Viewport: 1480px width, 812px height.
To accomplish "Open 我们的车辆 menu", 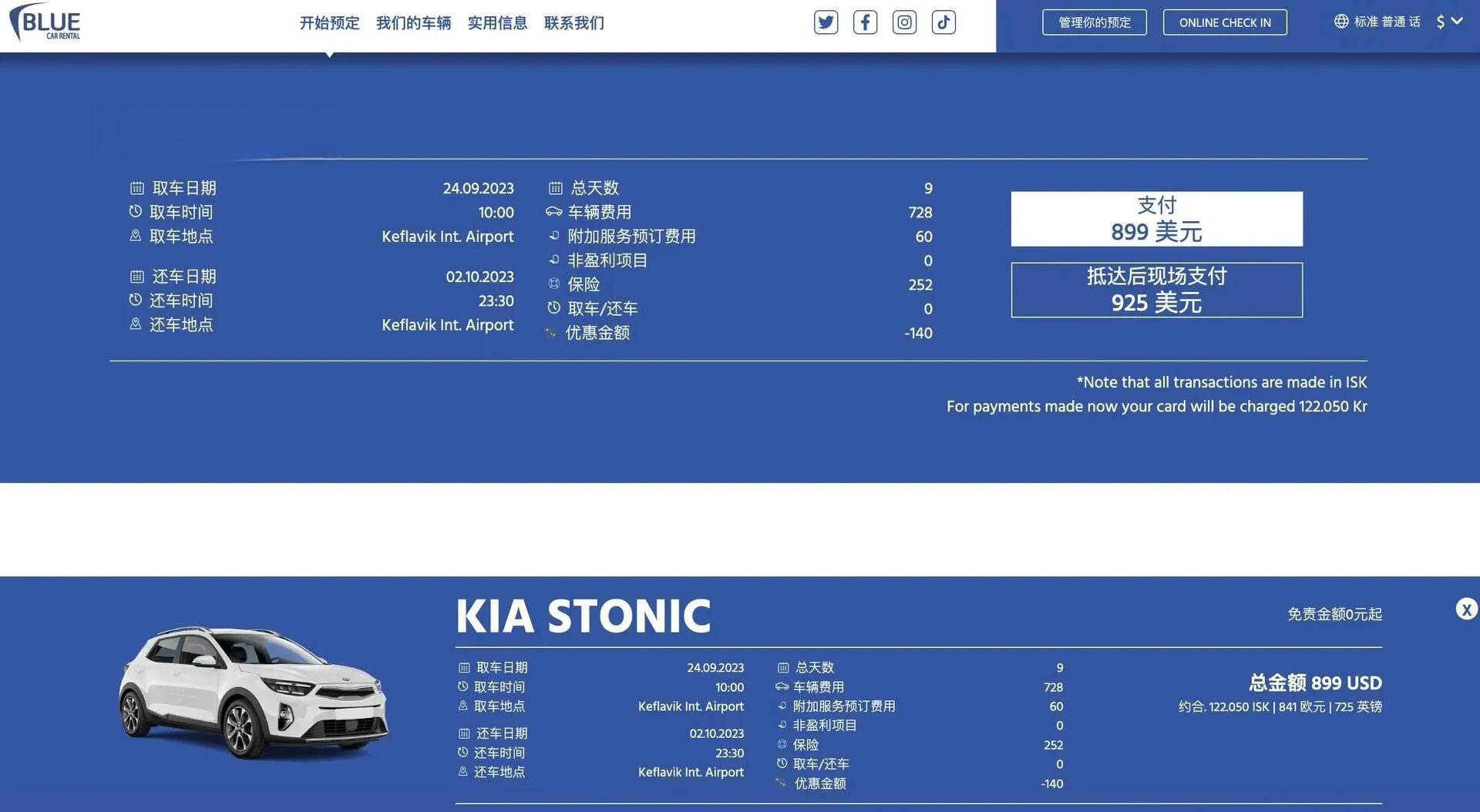I will pyautogui.click(x=413, y=23).
